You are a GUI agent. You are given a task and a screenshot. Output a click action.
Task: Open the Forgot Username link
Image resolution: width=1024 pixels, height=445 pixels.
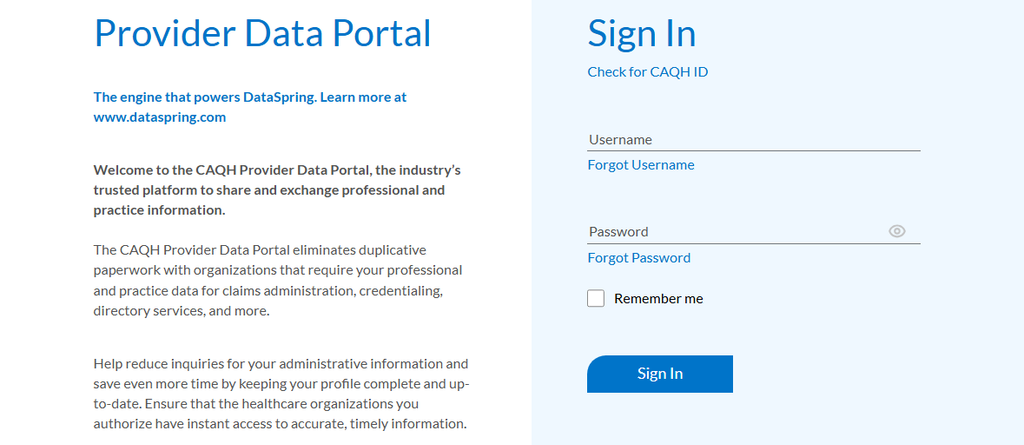[641, 165]
